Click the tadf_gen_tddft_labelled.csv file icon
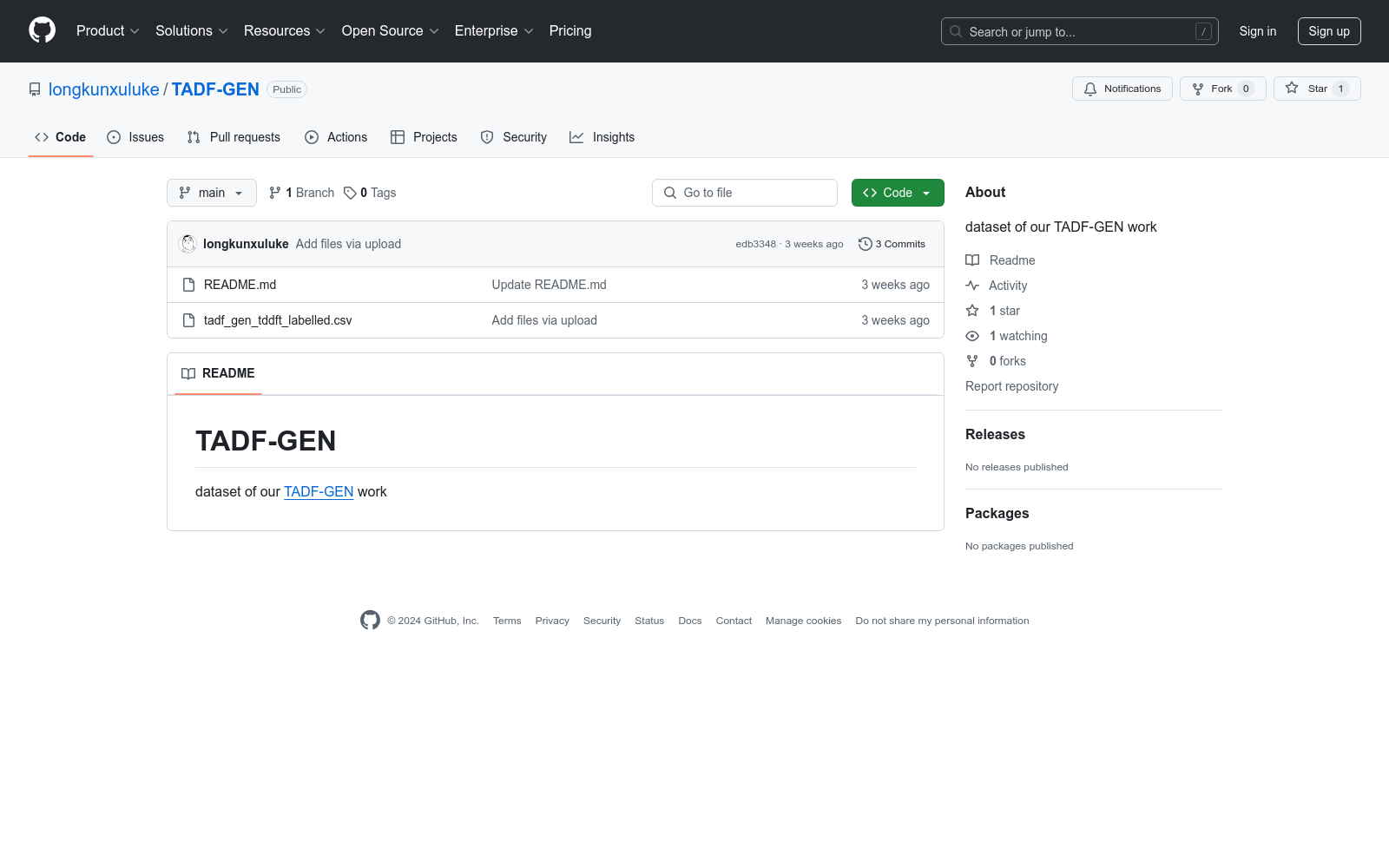Viewport: 1389px width, 868px height. (188, 320)
